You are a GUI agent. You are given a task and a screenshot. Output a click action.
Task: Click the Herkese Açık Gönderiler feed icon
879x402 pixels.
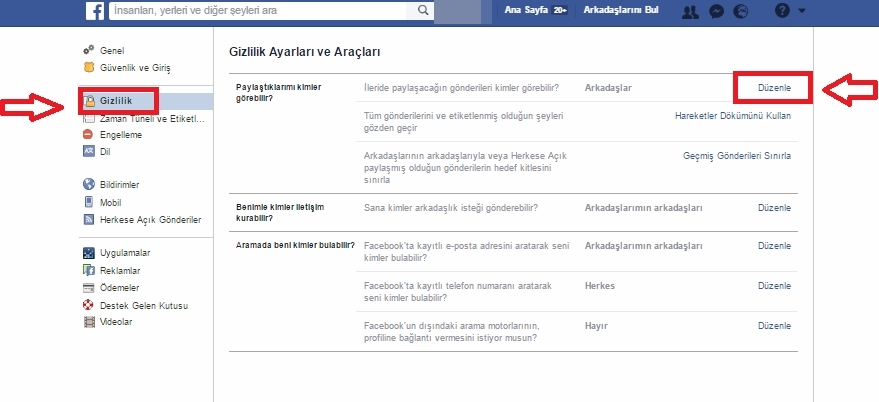(89, 220)
